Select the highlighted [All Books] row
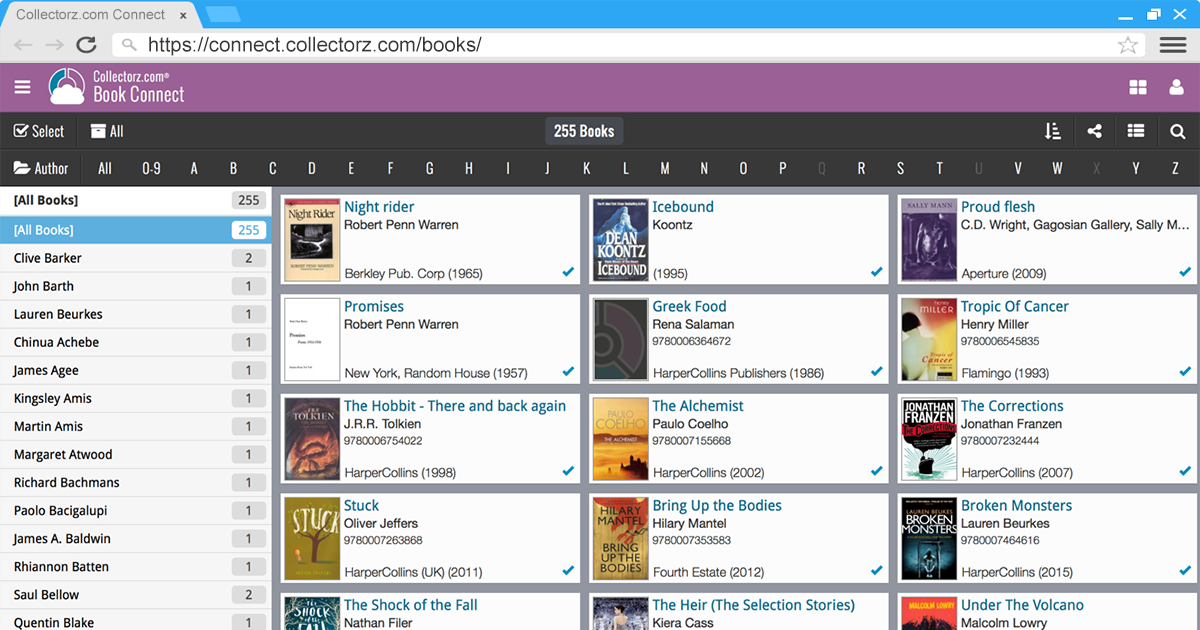 click(135, 230)
